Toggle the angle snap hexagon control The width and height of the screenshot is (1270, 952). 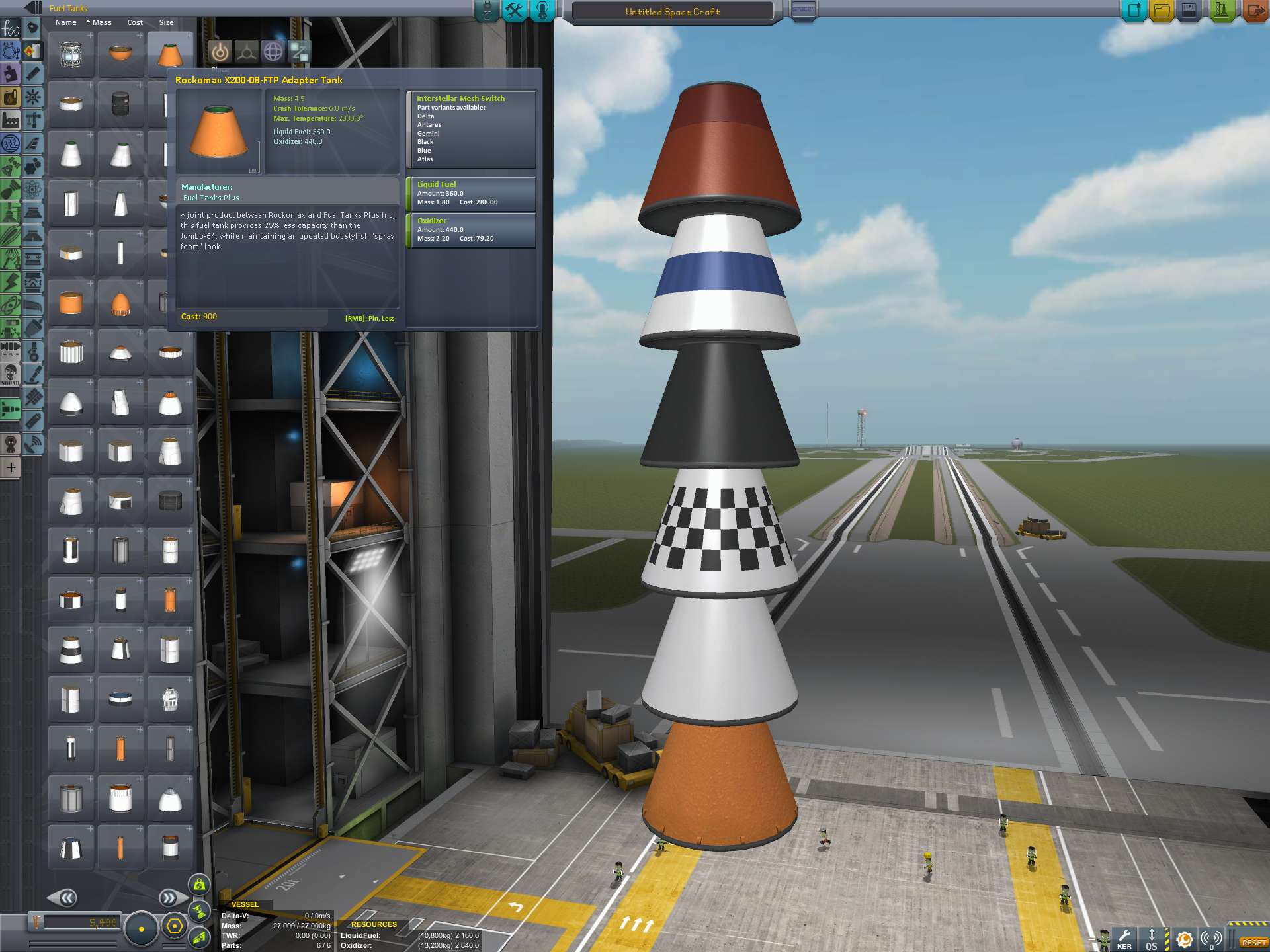(174, 927)
